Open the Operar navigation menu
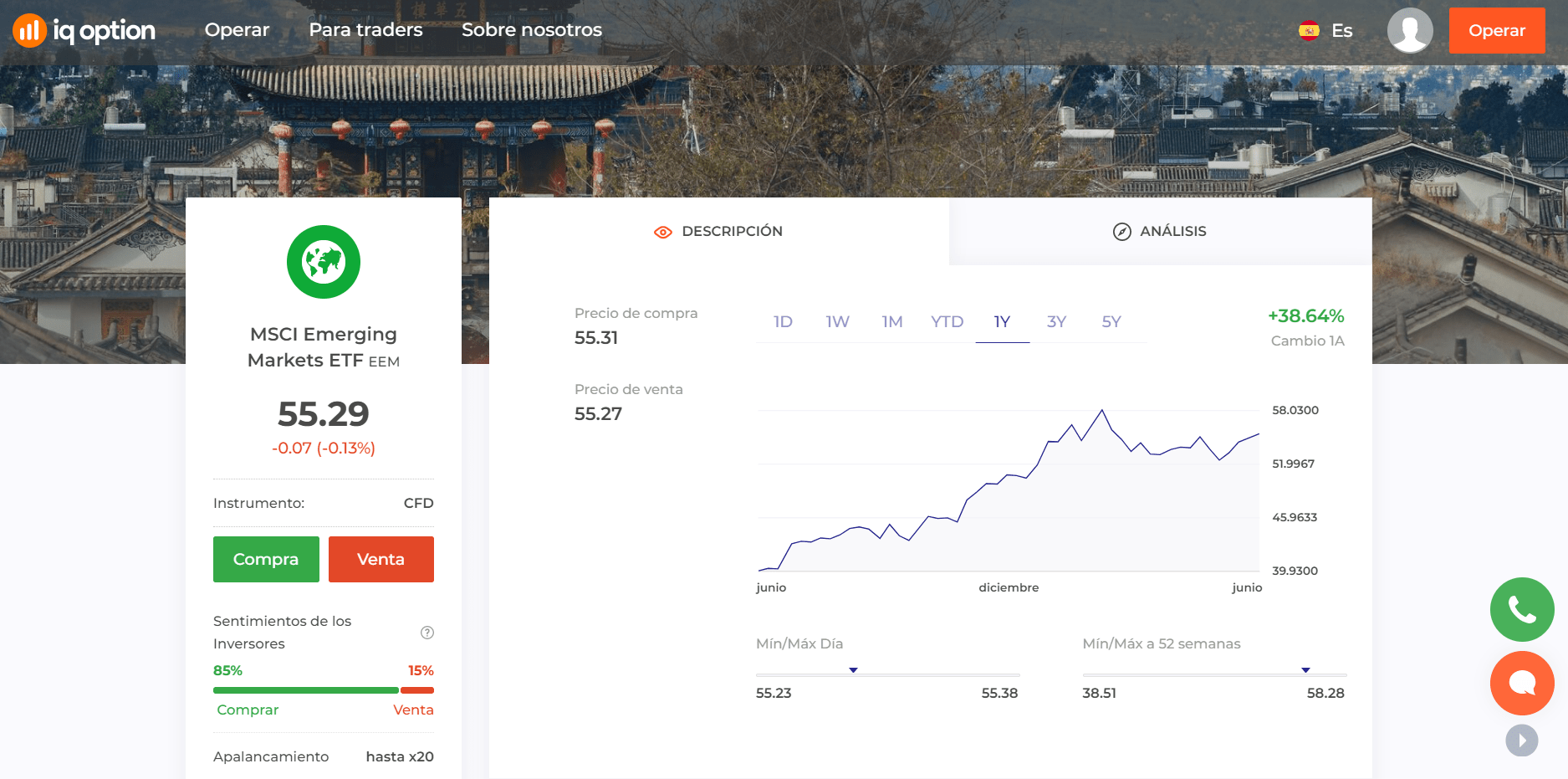 237,30
